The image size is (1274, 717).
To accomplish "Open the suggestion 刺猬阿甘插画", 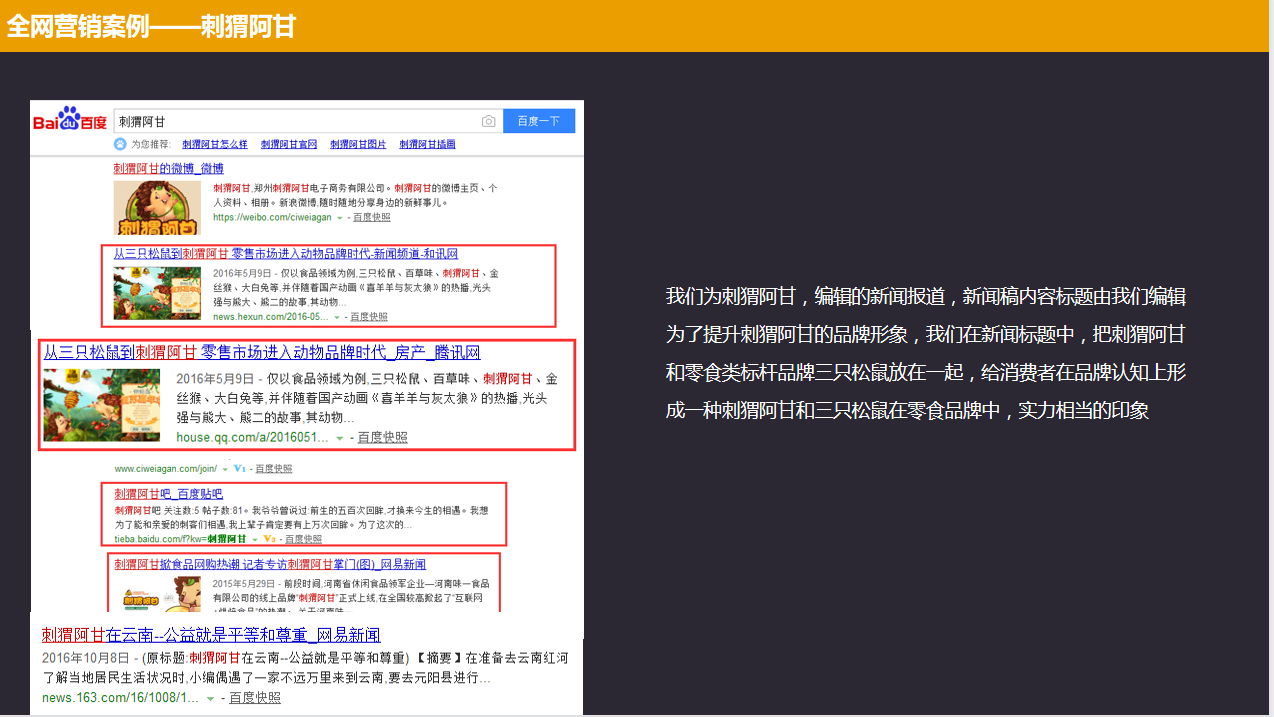I will point(427,144).
